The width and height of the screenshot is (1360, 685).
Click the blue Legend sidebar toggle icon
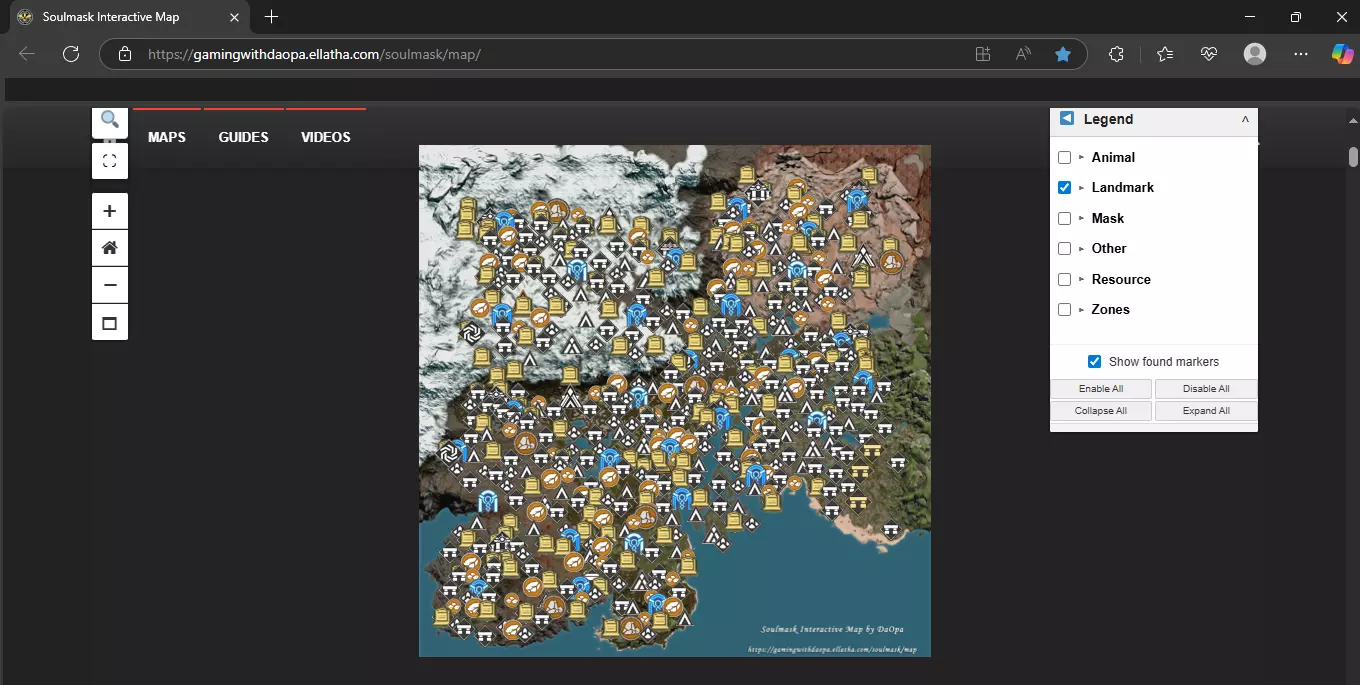point(1067,119)
